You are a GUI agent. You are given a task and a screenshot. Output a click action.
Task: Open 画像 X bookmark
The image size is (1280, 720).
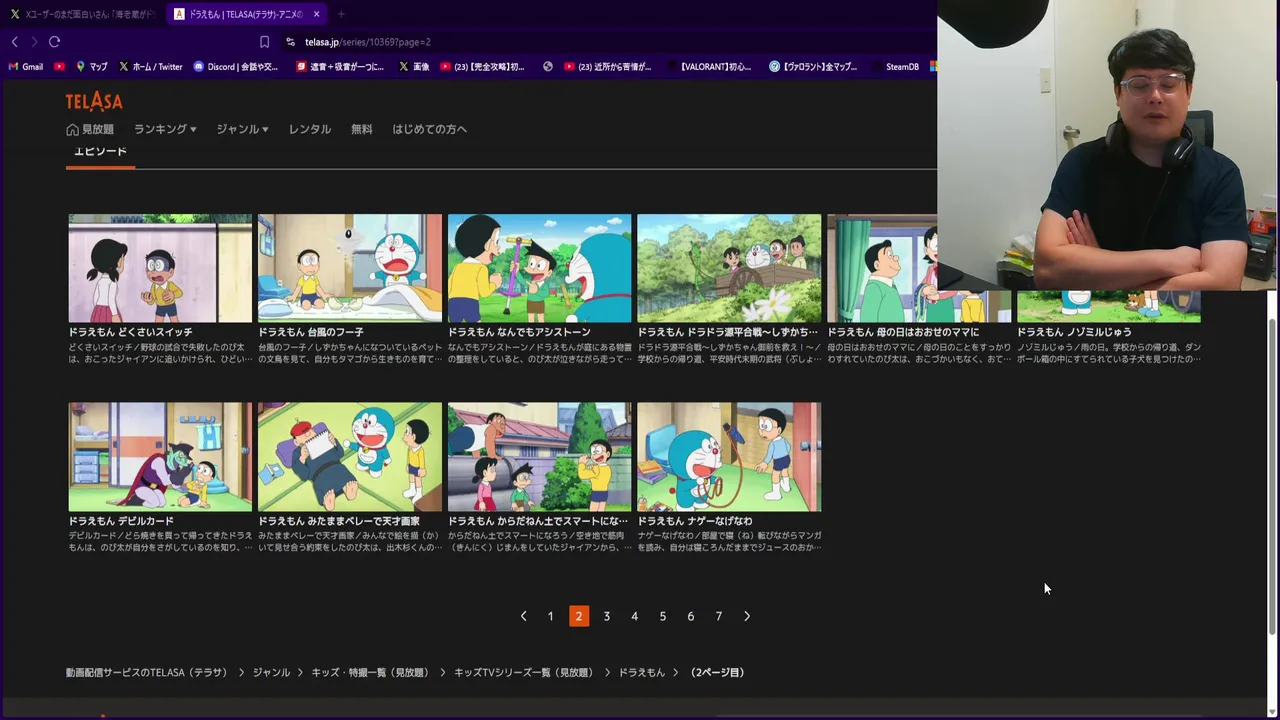click(x=414, y=67)
